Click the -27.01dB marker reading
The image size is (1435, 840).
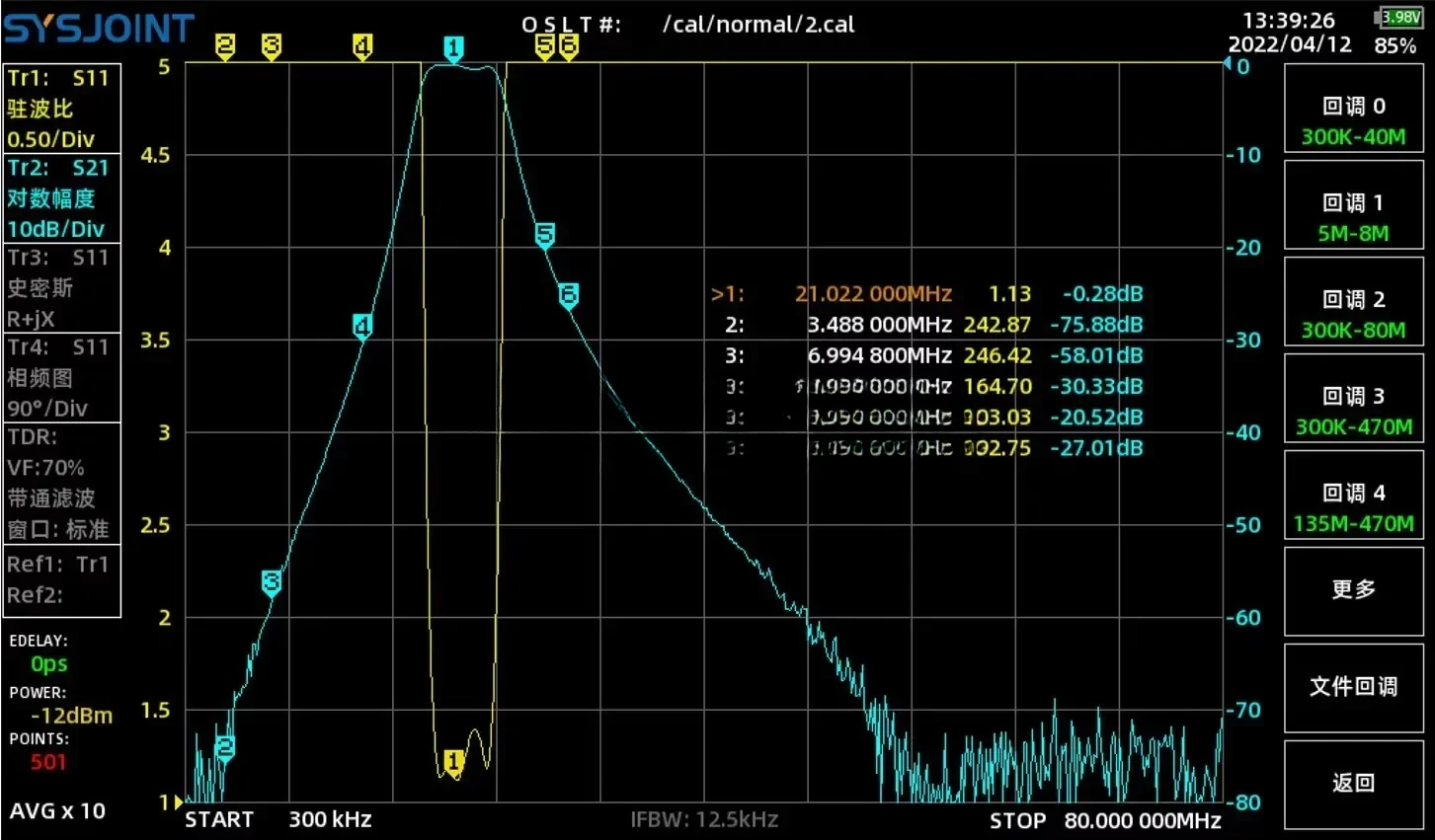[x=1096, y=448]
